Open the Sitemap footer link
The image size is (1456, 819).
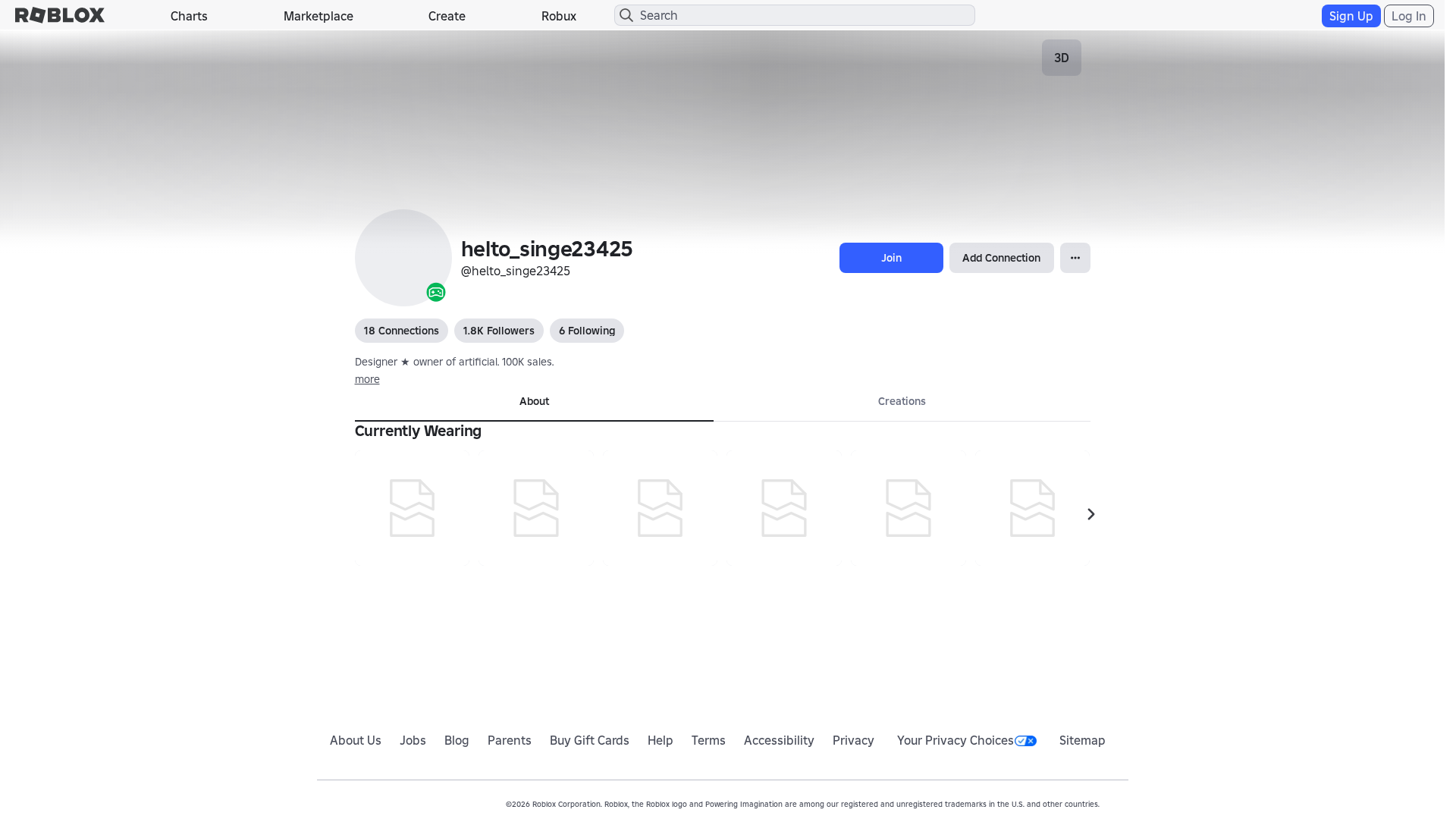[x=1082, y=740]
